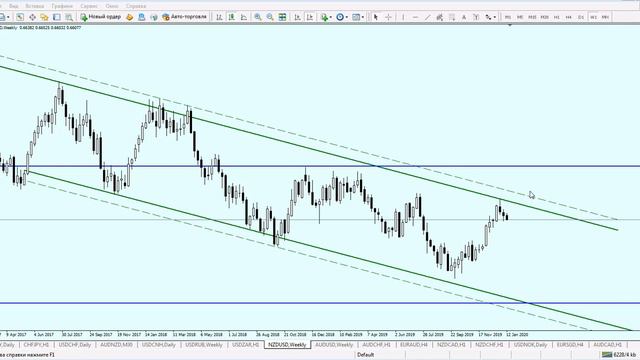Open the Profiles icon in toolbar

coord(2,17)
